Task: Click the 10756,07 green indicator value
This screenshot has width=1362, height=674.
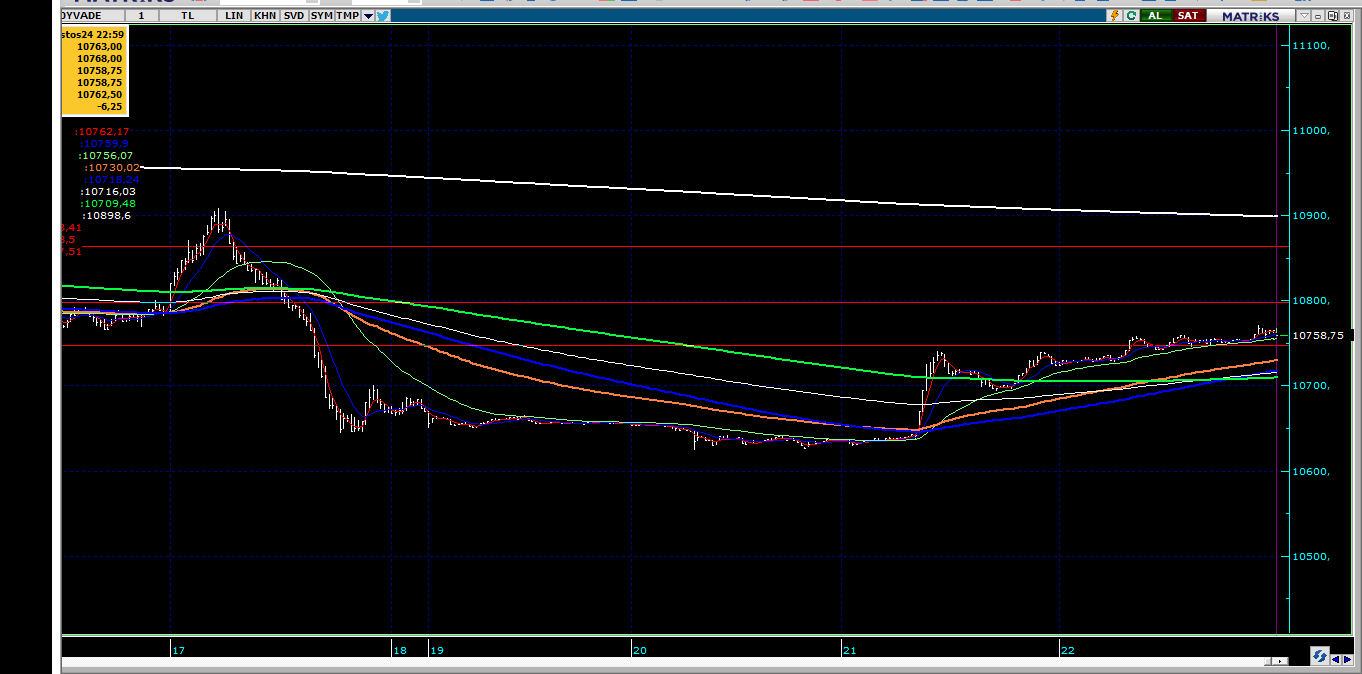Action: (x=105, y=156)
